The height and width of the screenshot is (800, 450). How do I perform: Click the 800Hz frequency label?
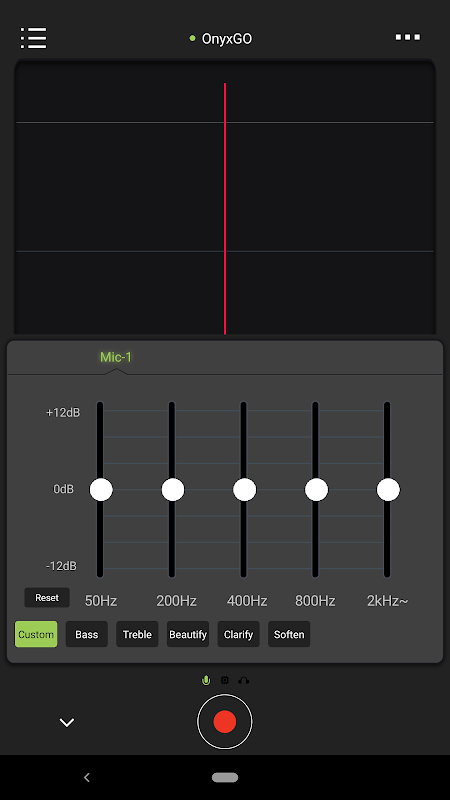[x=315, y=601]
